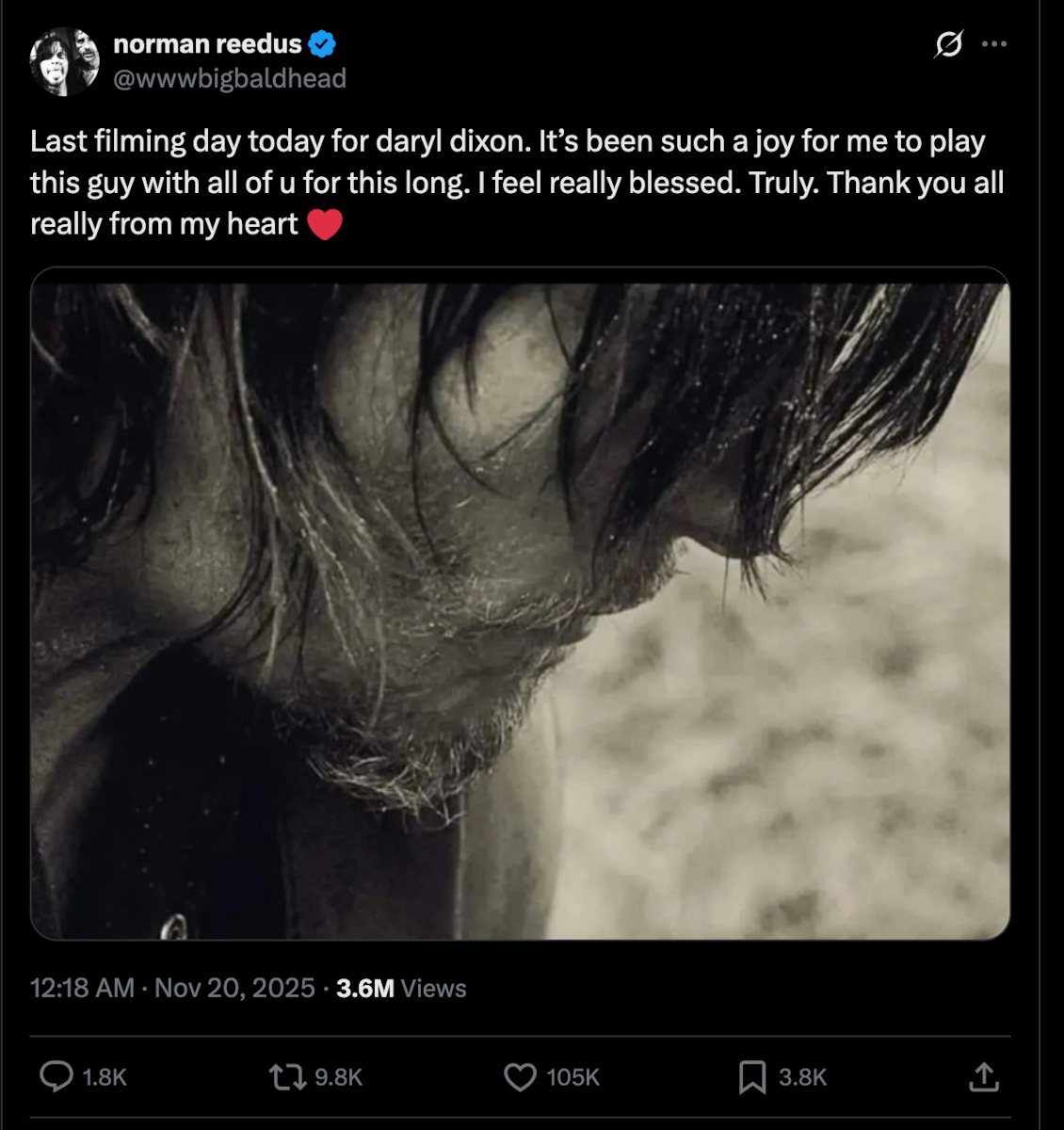Click the 1.8K replies count
The height and width of the screenshot is (1130, 1064).
[x=104, y=1077]
